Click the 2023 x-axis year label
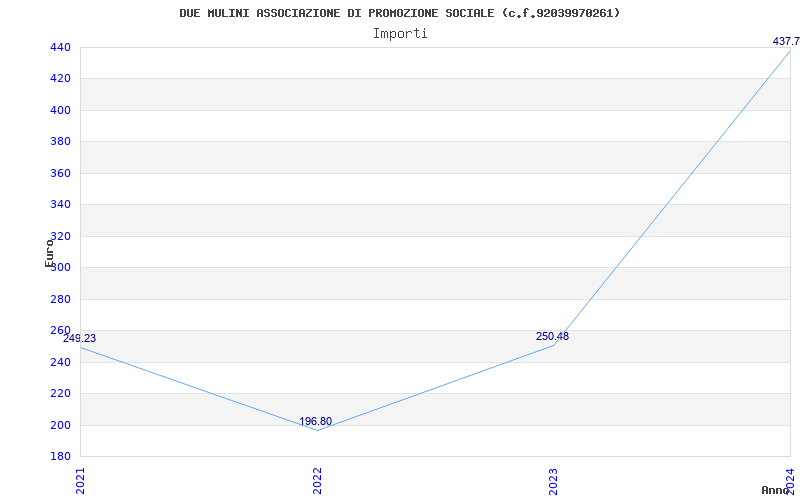The image size is (800, 500). pyautogui.click(x=554, y=481)
